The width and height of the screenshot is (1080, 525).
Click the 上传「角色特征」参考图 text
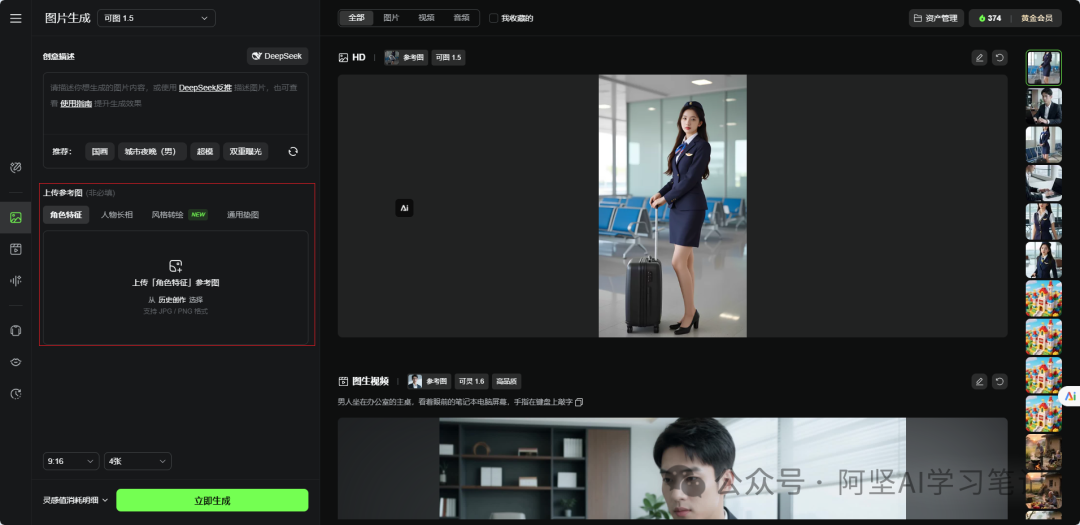coord(176,282)
